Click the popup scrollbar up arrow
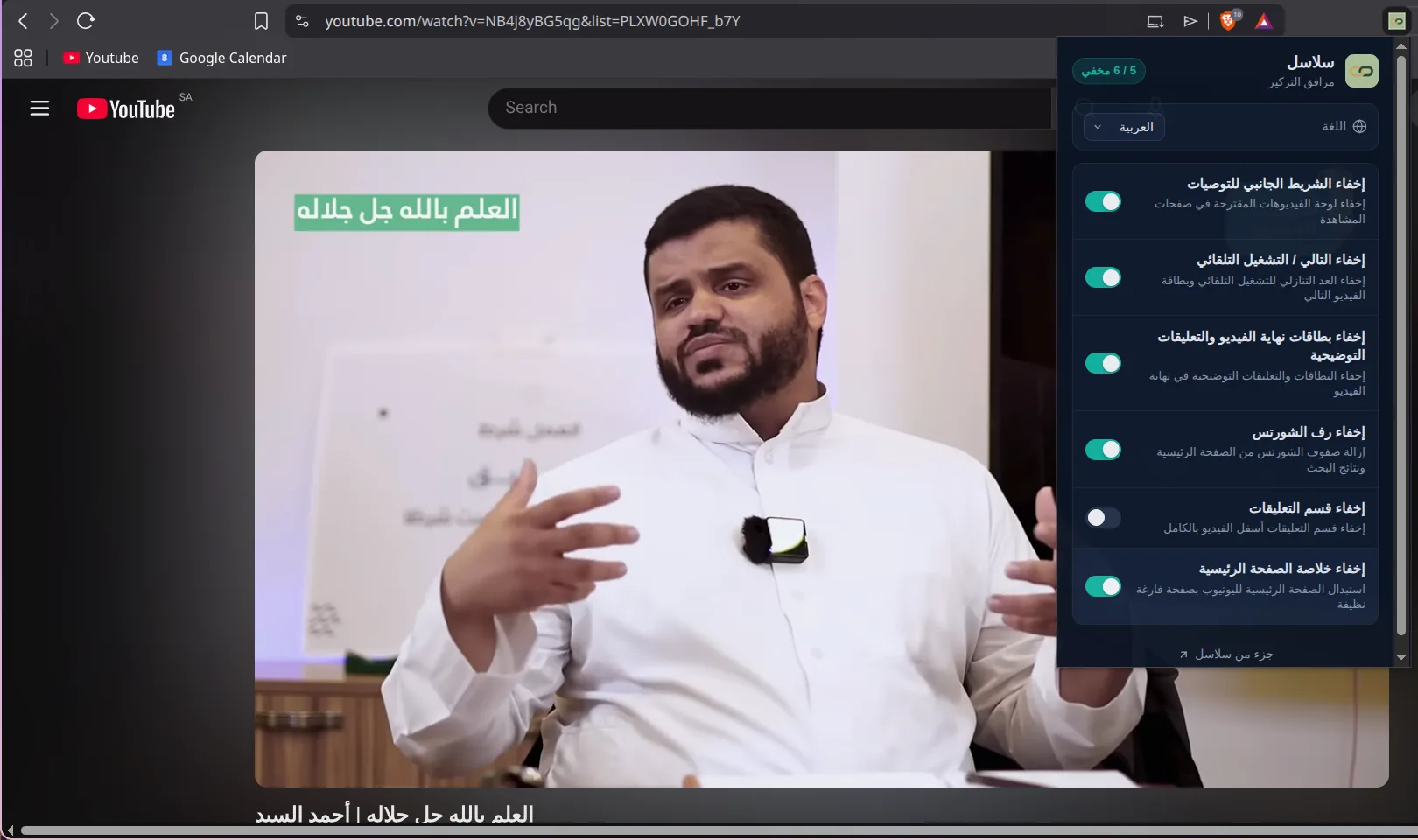The width and height of the screenshot is (1418, 840). pyautogui.click(x=1401, y=46)
